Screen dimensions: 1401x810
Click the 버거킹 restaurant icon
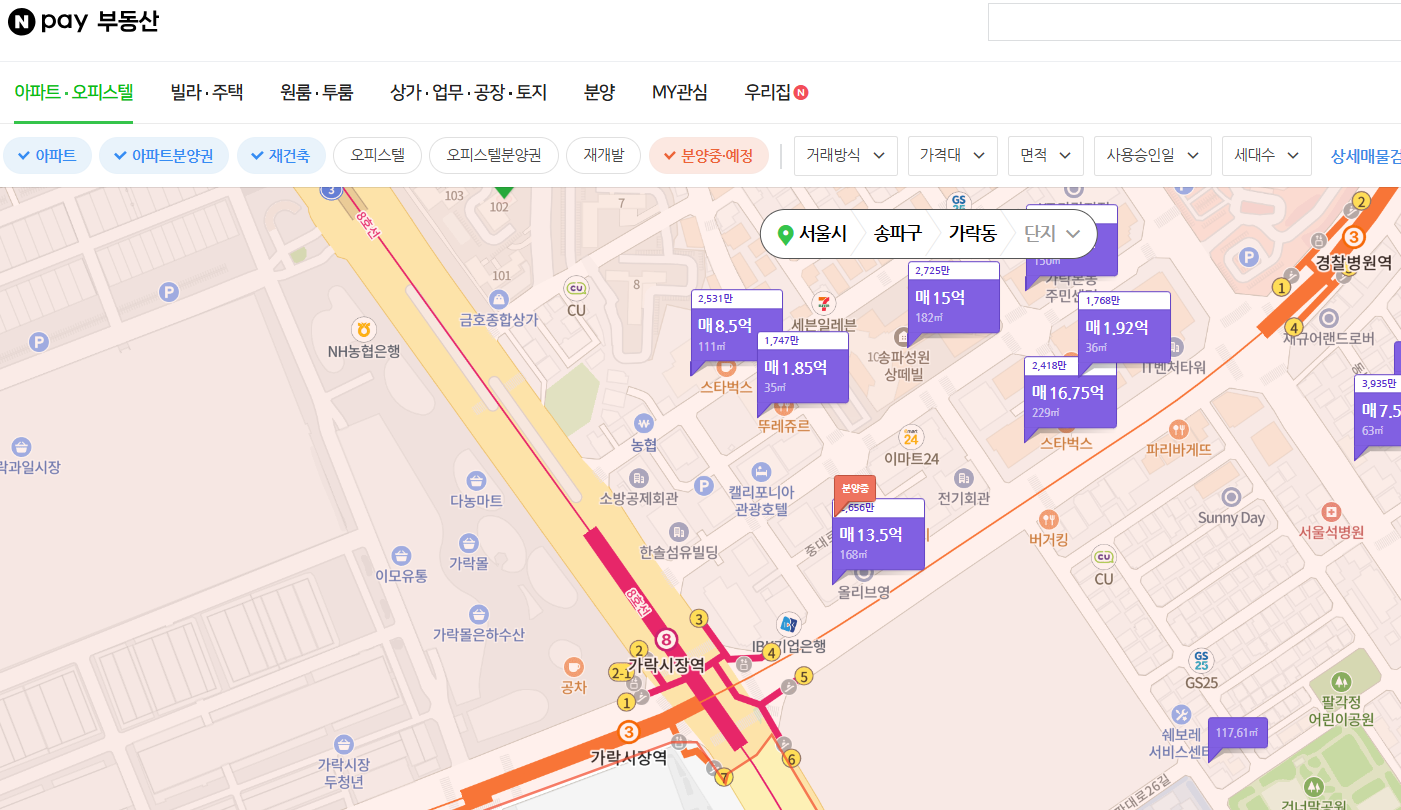[x=1048, y=519]
